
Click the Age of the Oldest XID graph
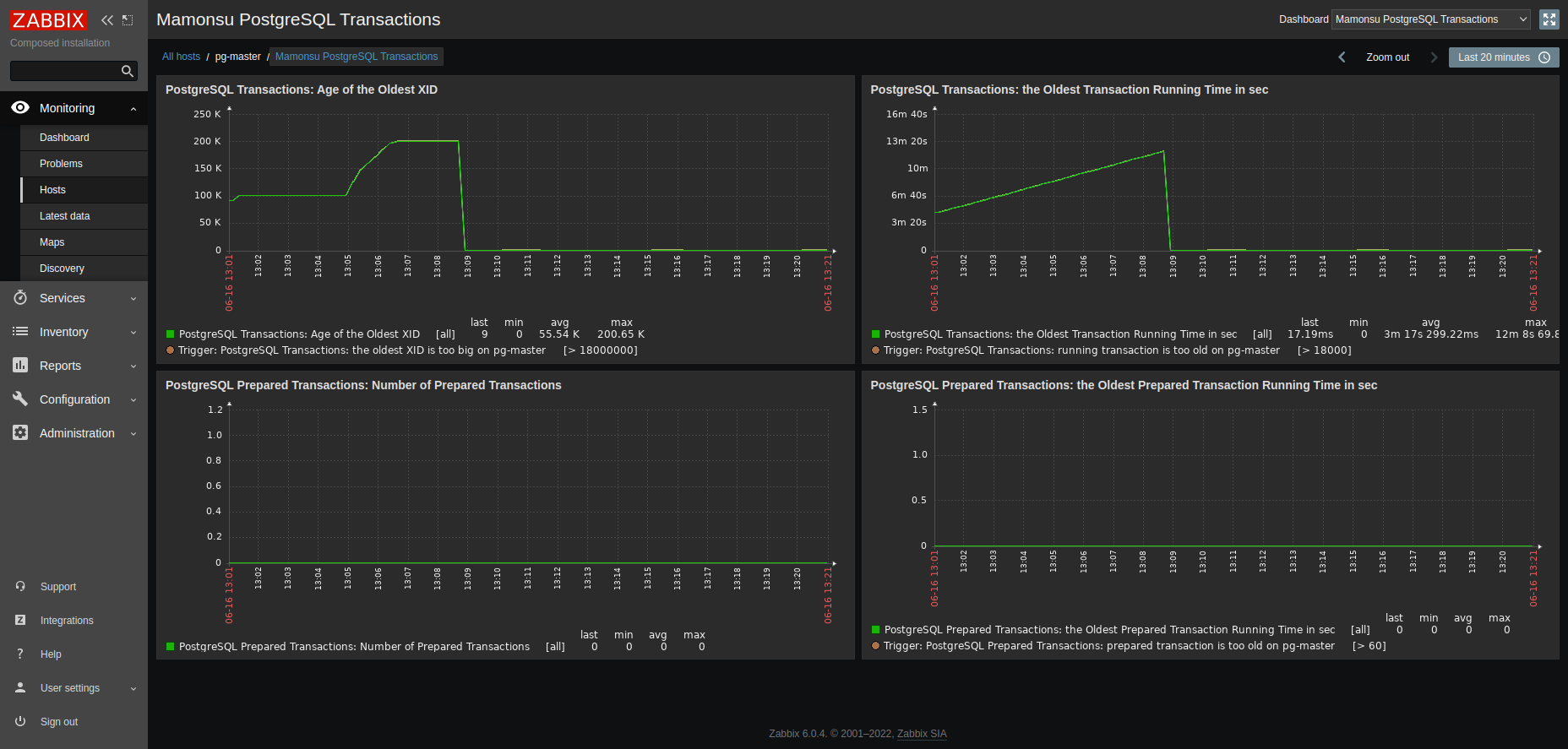pyautogui.click(x=530, y=181)
